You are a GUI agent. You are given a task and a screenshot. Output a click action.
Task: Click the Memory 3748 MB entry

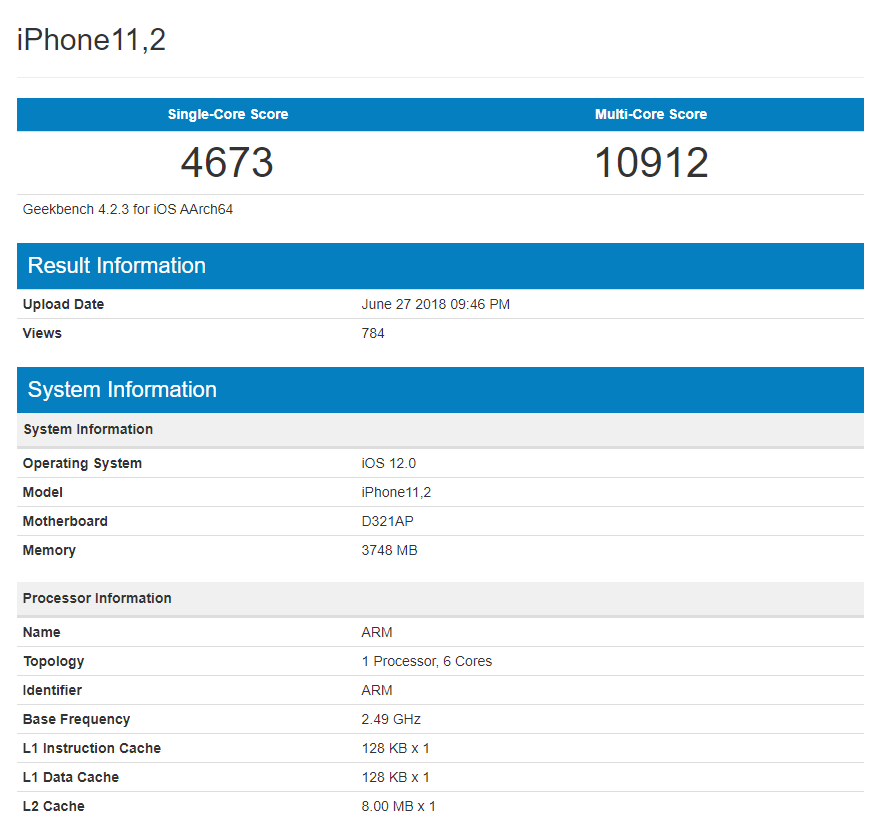pos(389,550)
